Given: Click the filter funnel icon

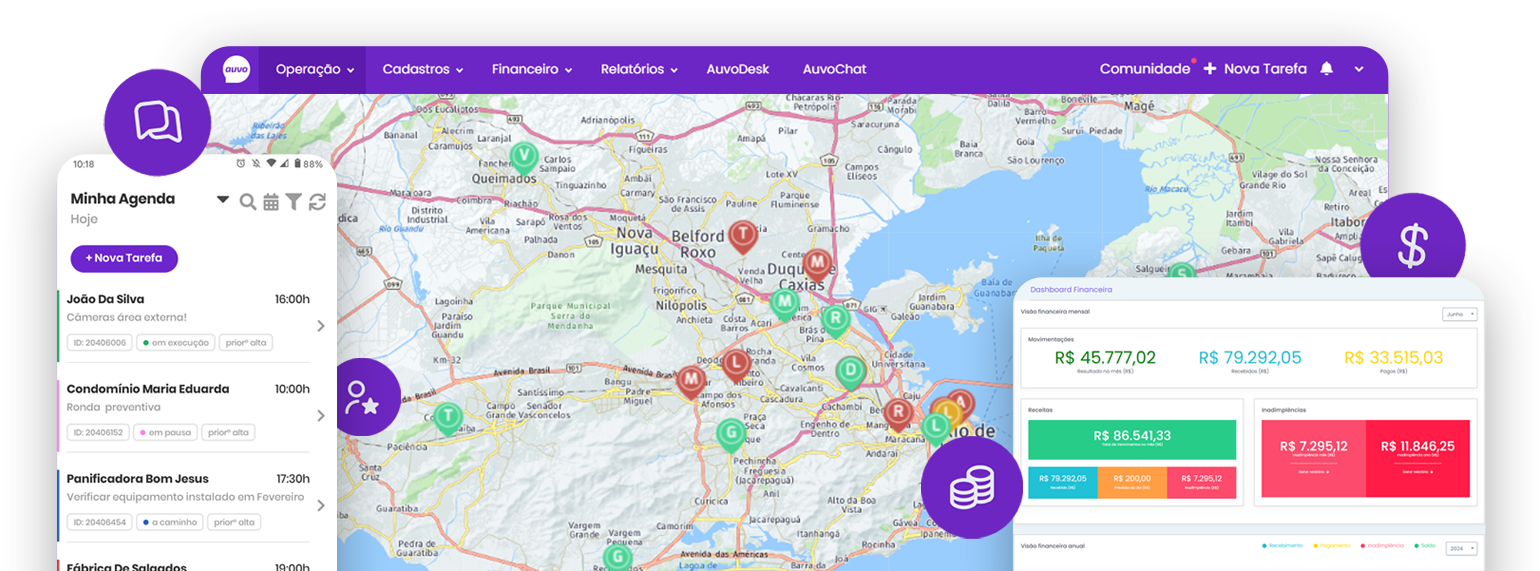Looking at the screenshot, I should pos(293,202).
